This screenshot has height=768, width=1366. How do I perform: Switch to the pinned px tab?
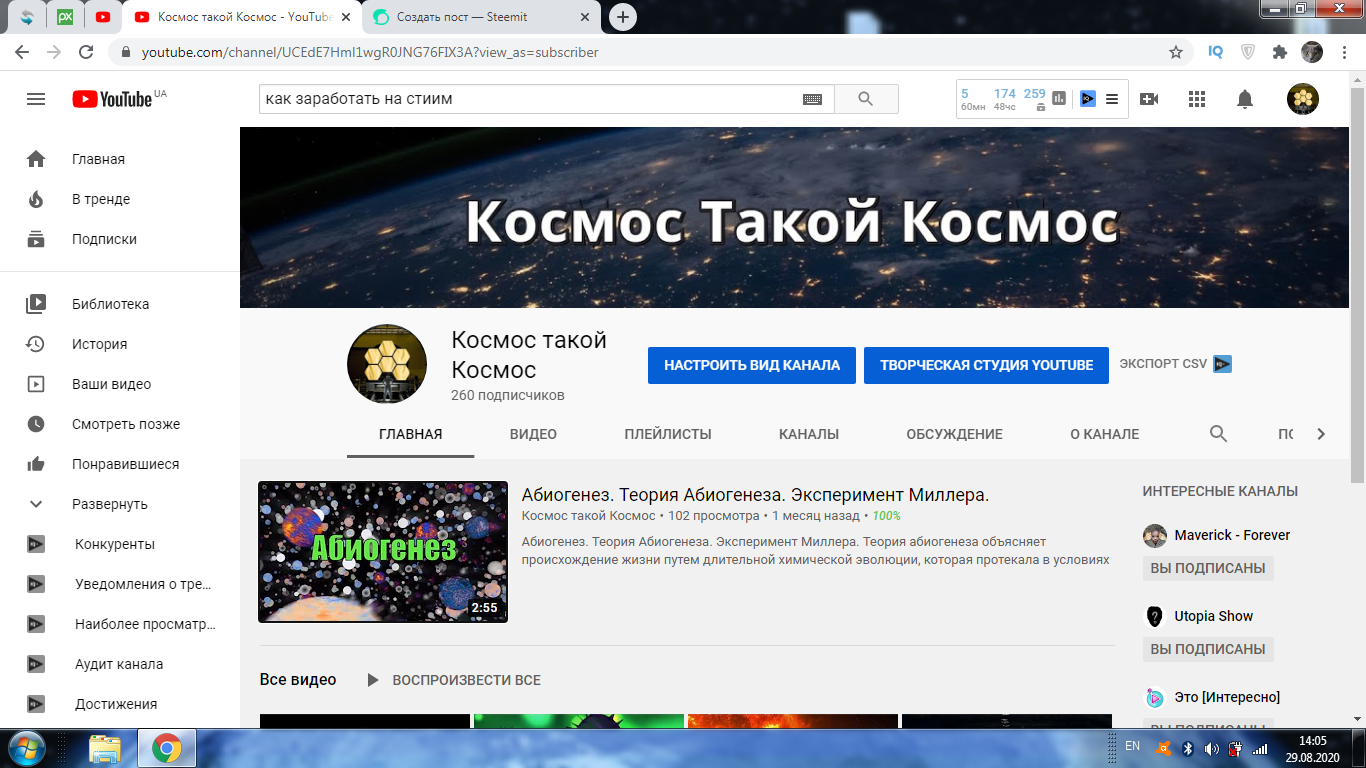65,17
